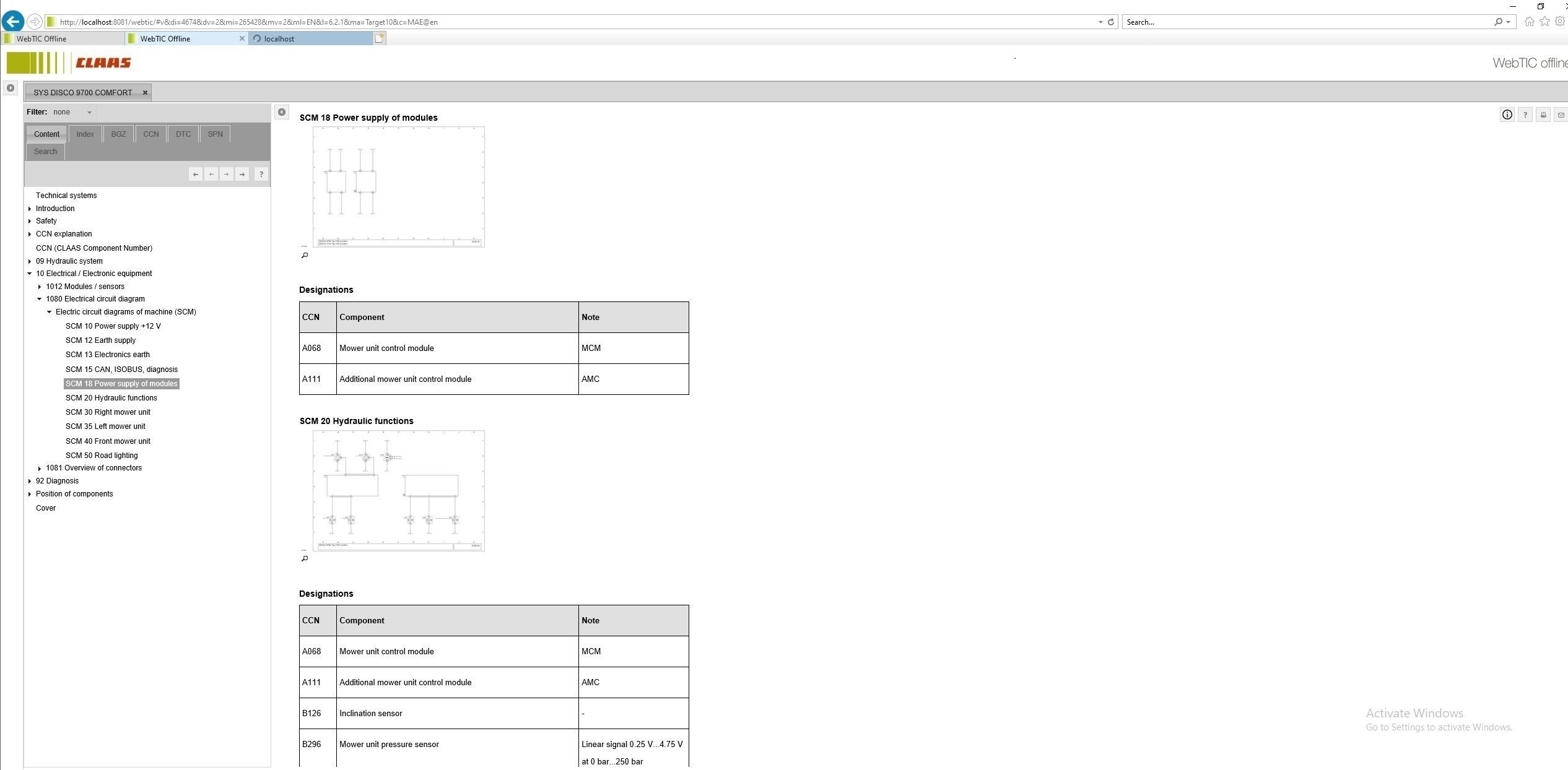Click the question-mark icon beside navigation arrows
This screenshot has width=1568, height=770.
261,174
